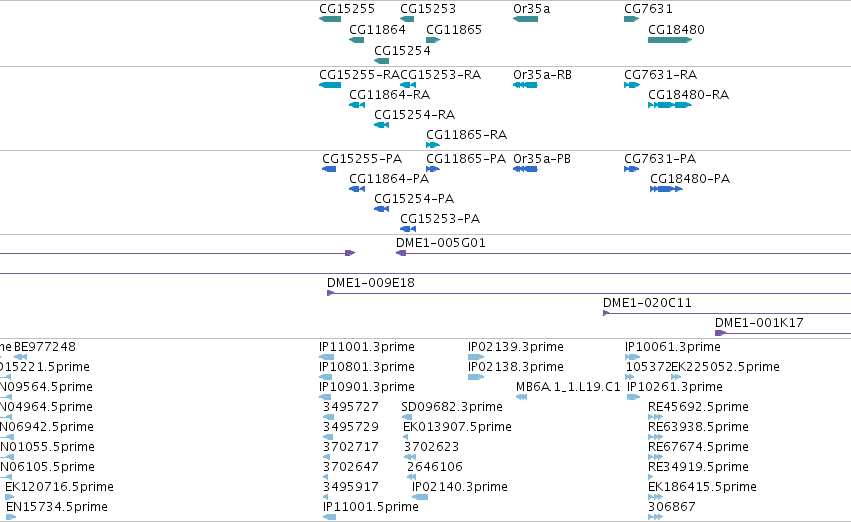This screenshot has height=522, width=851.
Task: Select EST IP02139.3prime
Action: point(476,357)
